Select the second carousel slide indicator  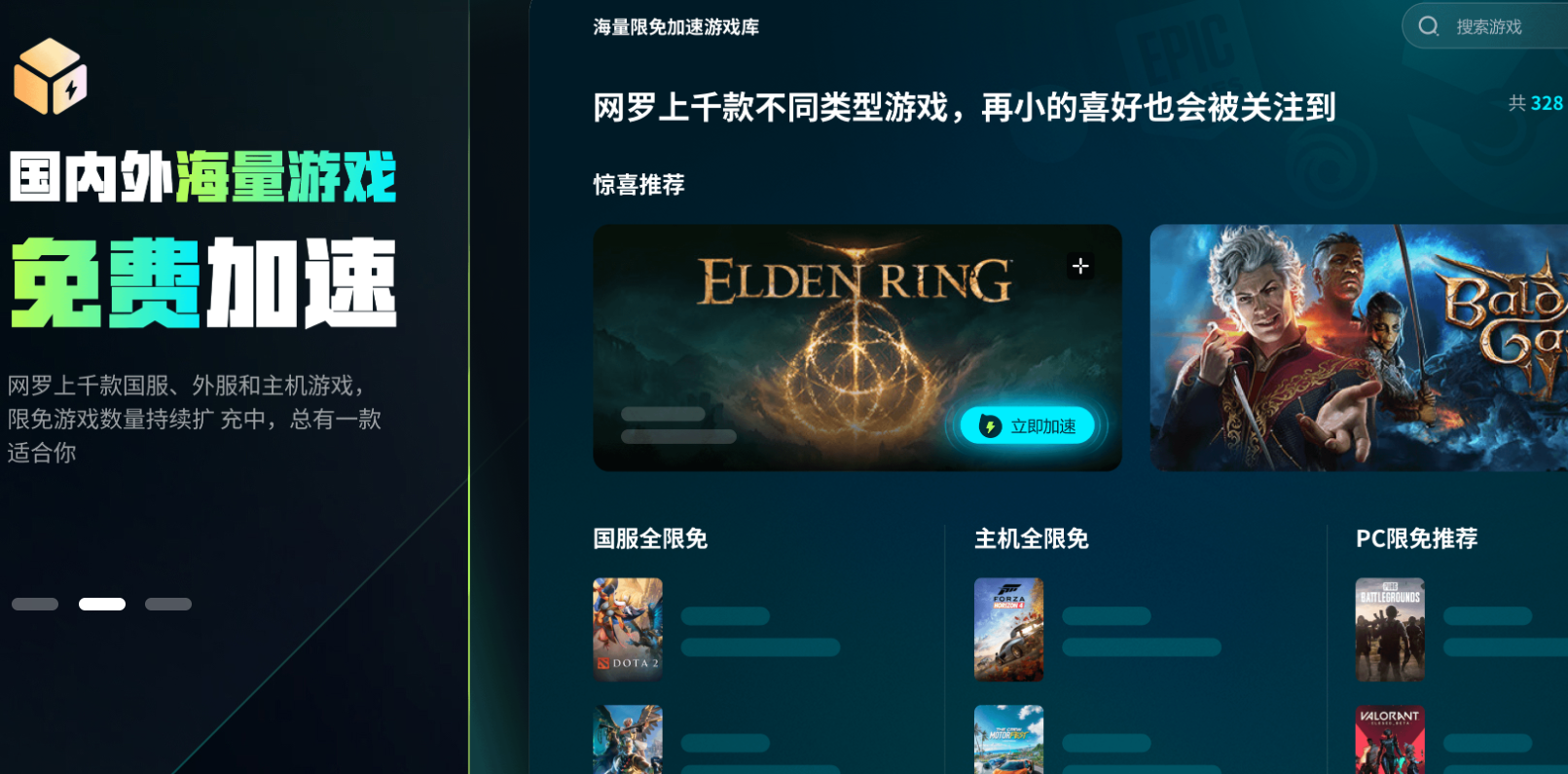(102, 604)
